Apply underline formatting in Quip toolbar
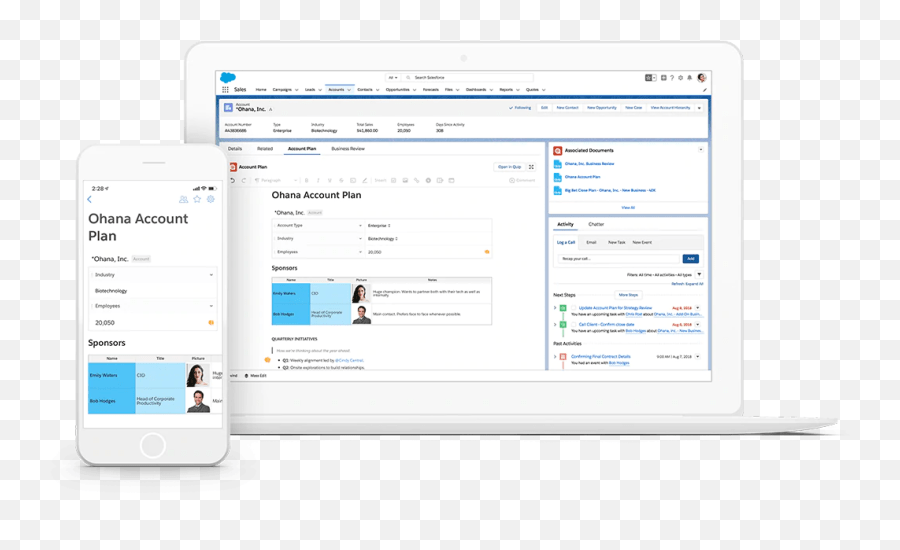 coord(329,180)
